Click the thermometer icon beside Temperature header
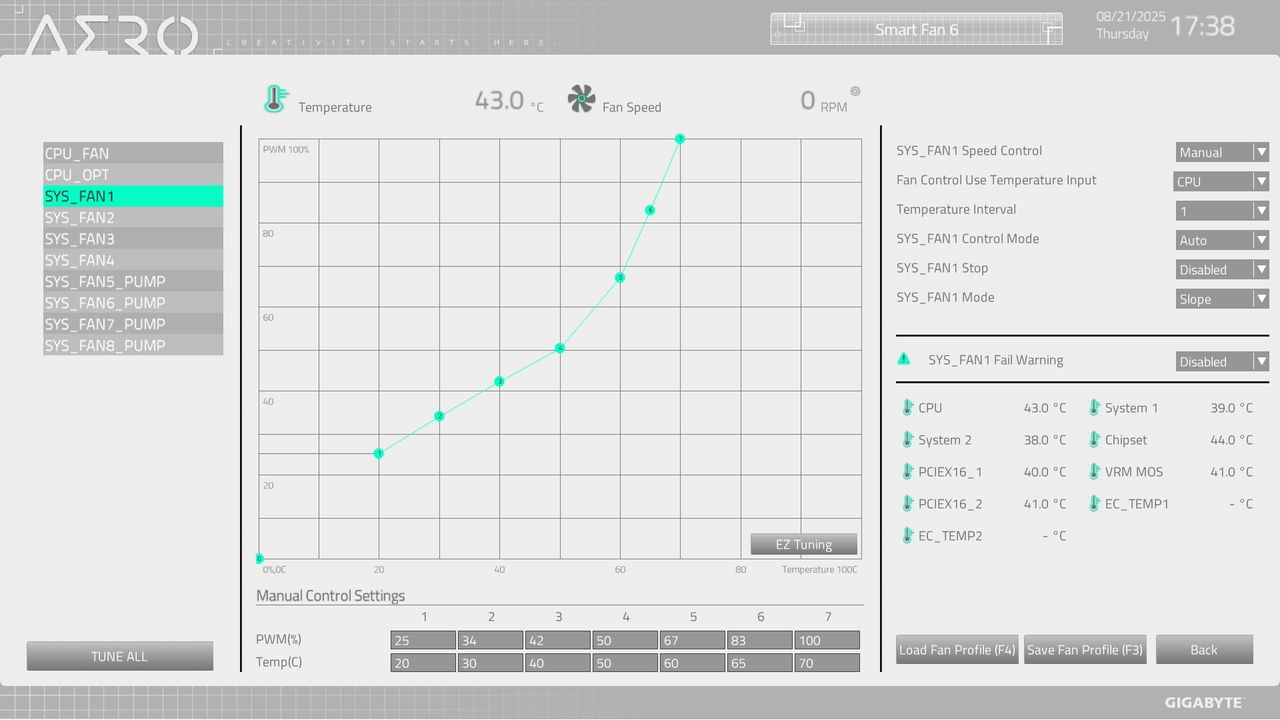The image size is (1280, 720). click(x=275, y=99)
